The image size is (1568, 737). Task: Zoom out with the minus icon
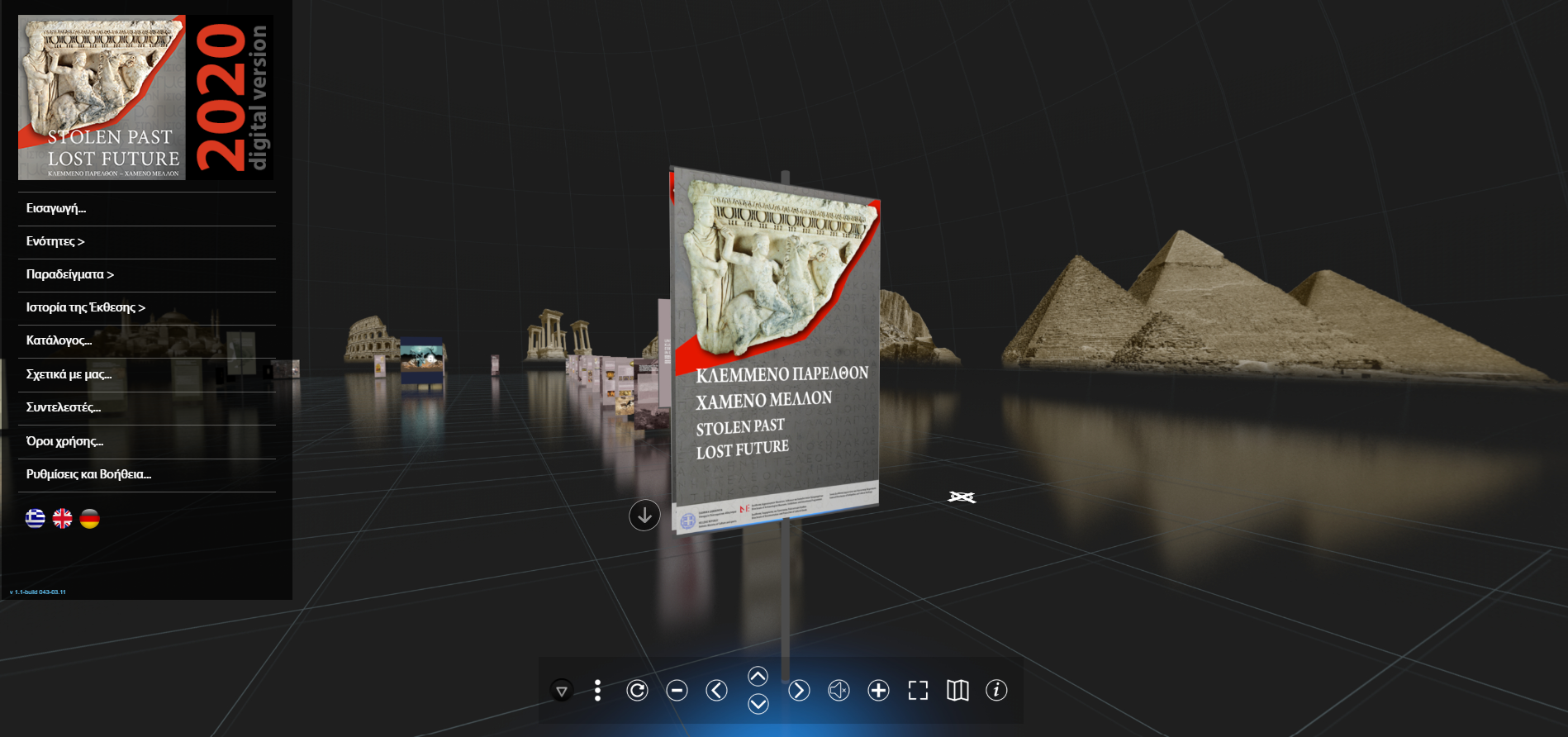tap(677, 690)
